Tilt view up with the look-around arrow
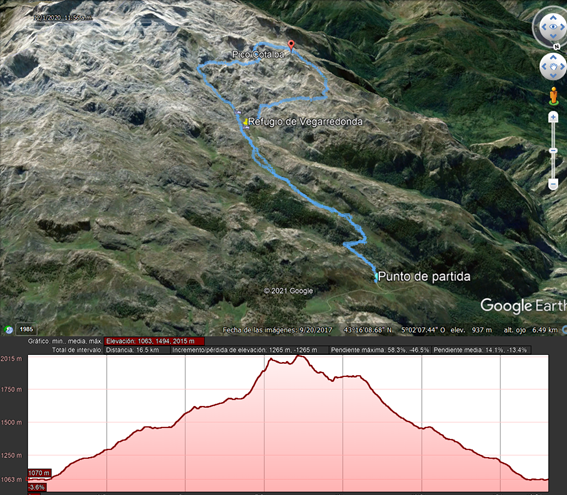 click(x=553, y=17)
